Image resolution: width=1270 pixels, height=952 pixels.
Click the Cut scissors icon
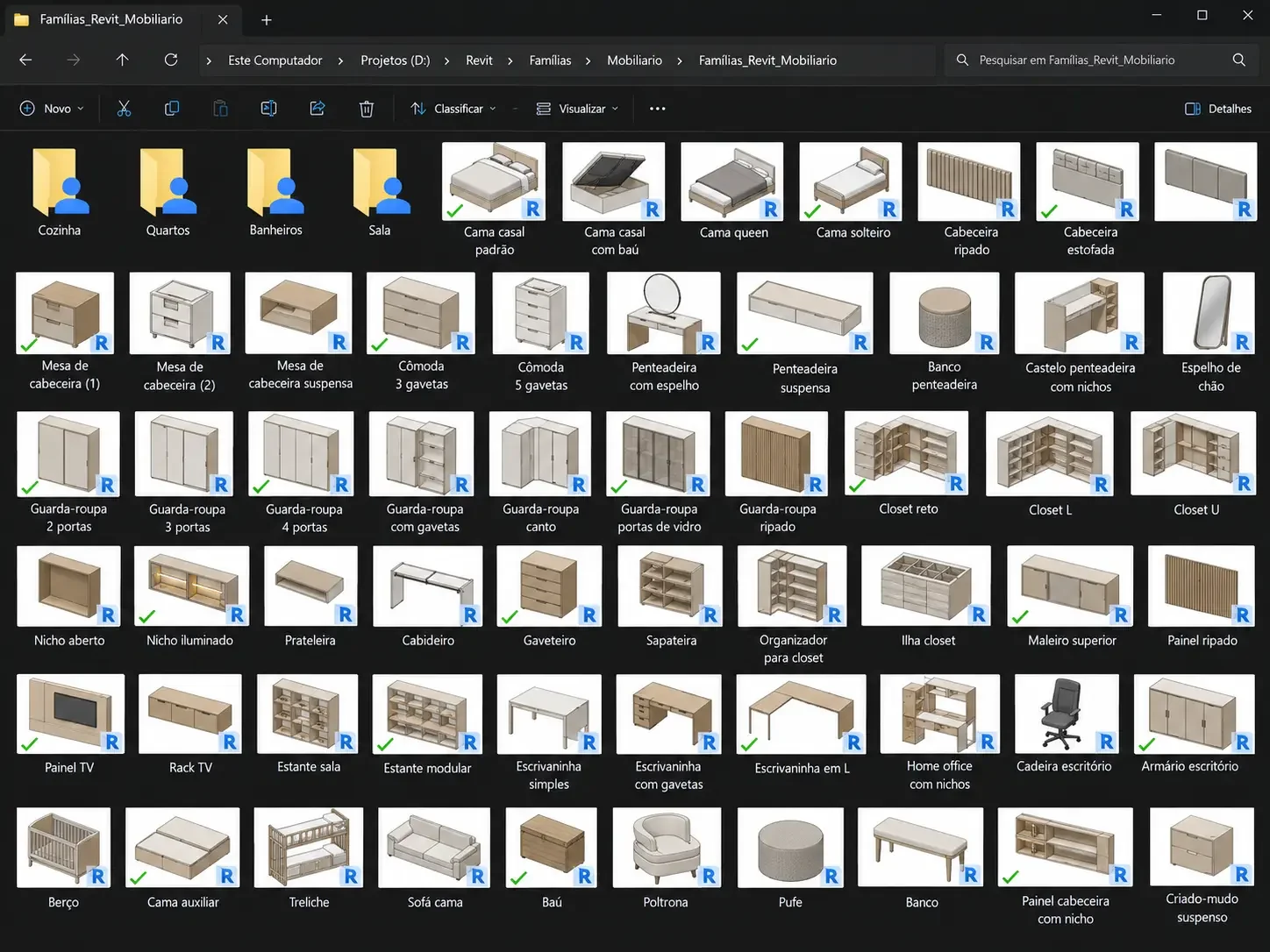(x=124, y=109)
